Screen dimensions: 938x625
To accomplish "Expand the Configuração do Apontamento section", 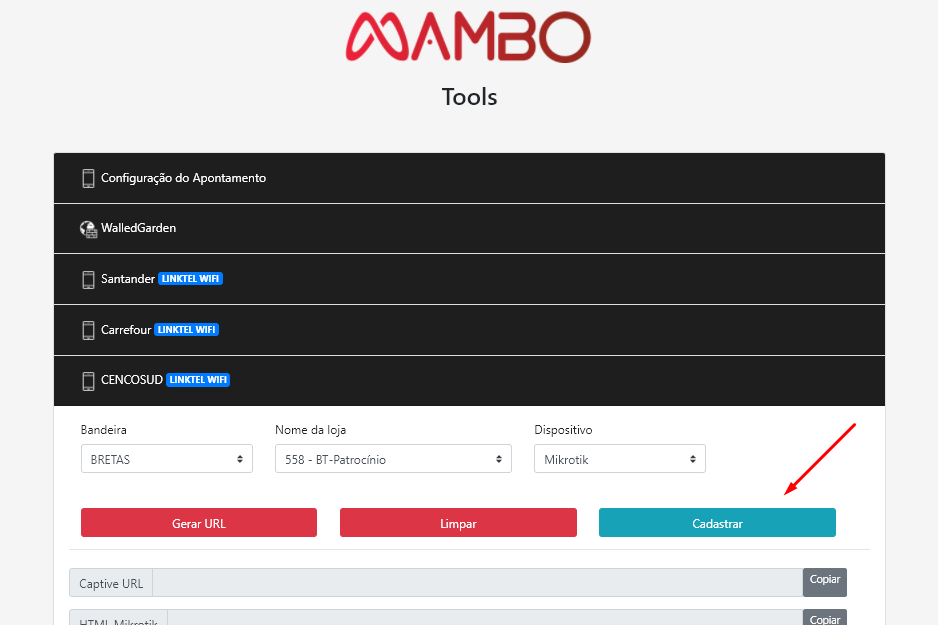I will pyautogui.click(x=469, y=178).
